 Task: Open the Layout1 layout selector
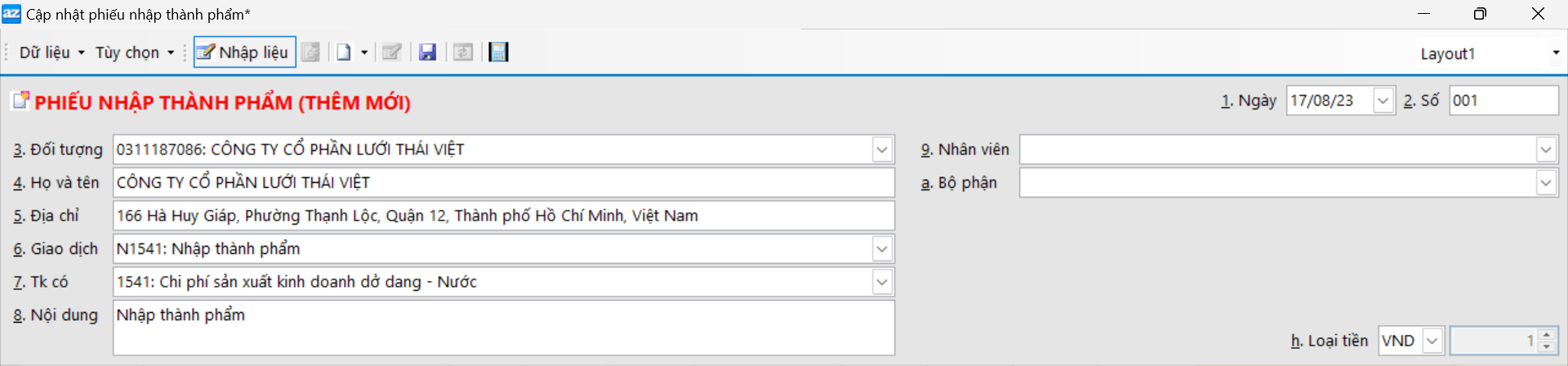1556,53
